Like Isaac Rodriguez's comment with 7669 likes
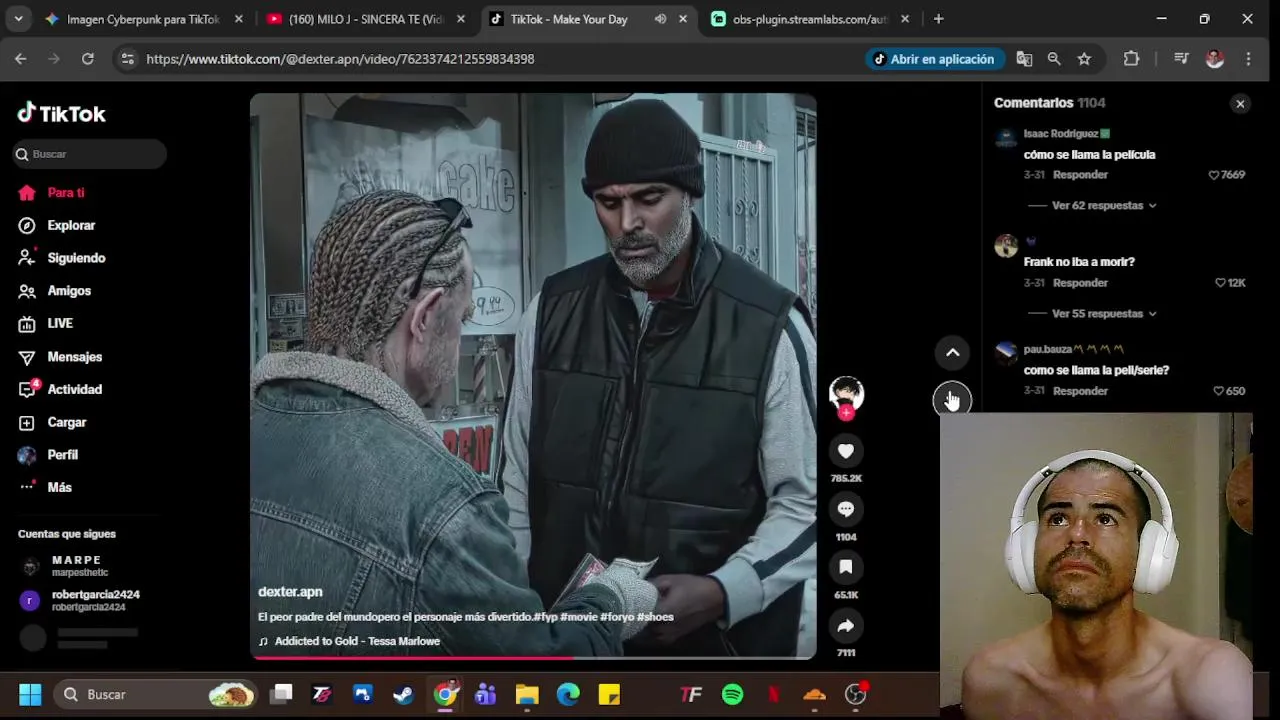This screenshot has width=1280, height=720. pyautogui.click(x=1214, y=175)
